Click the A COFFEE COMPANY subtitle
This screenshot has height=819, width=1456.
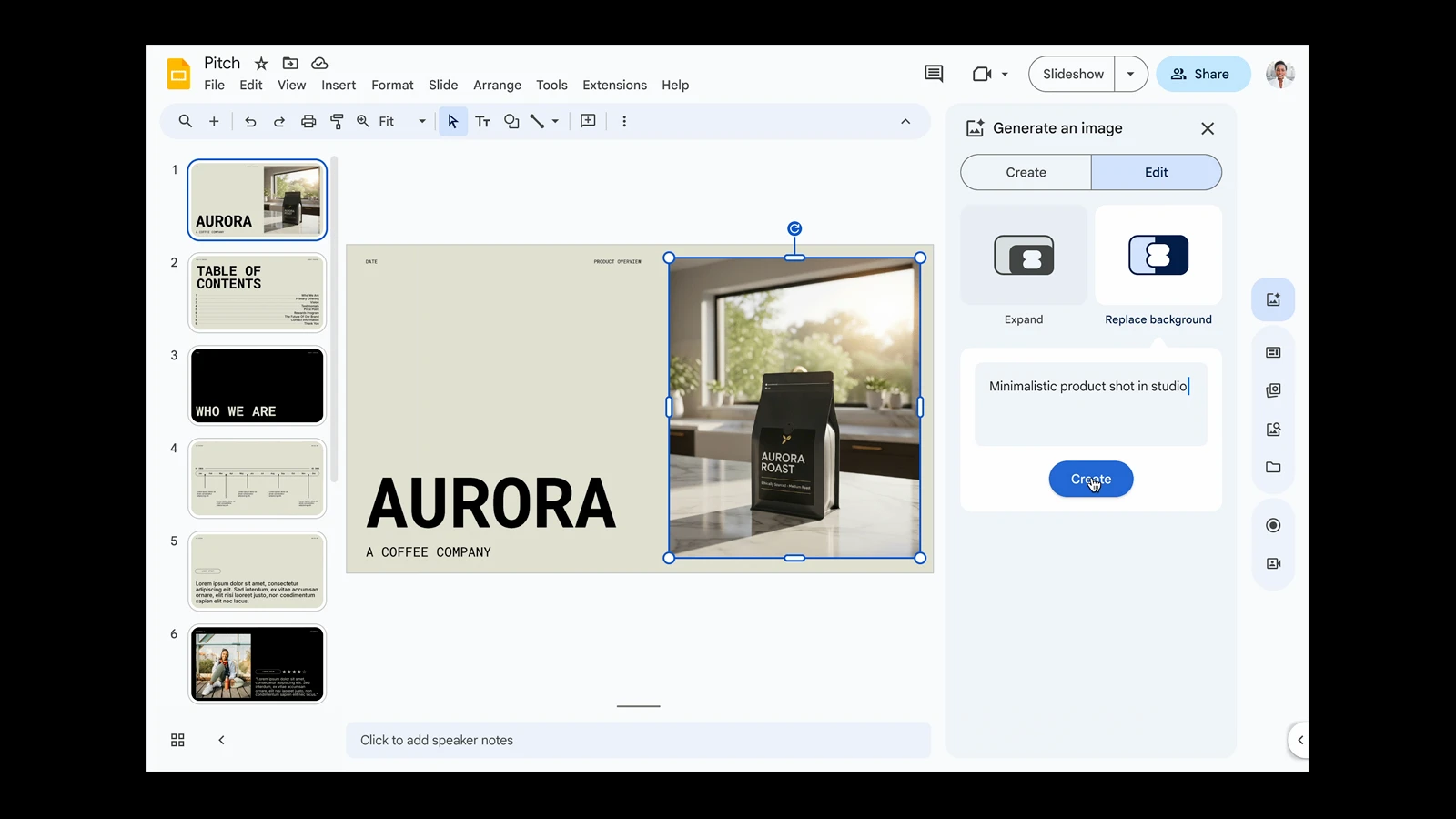(429, 552)
